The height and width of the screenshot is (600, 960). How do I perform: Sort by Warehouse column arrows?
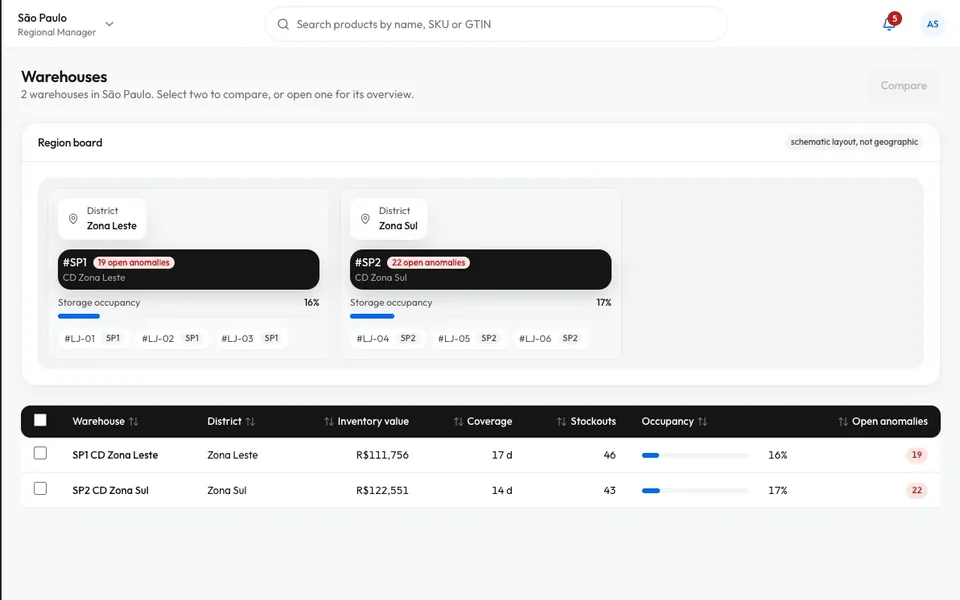pyautogui.click(x=133, y=421)
